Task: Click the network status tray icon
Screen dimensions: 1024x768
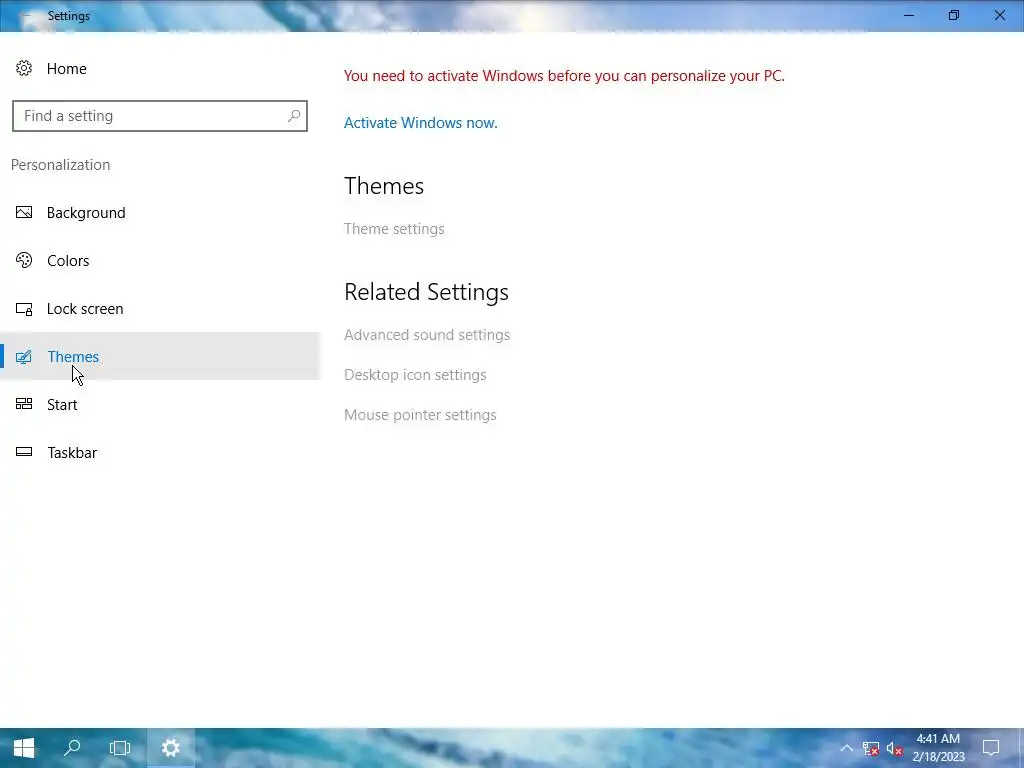Action: click(x=871, y=748)
